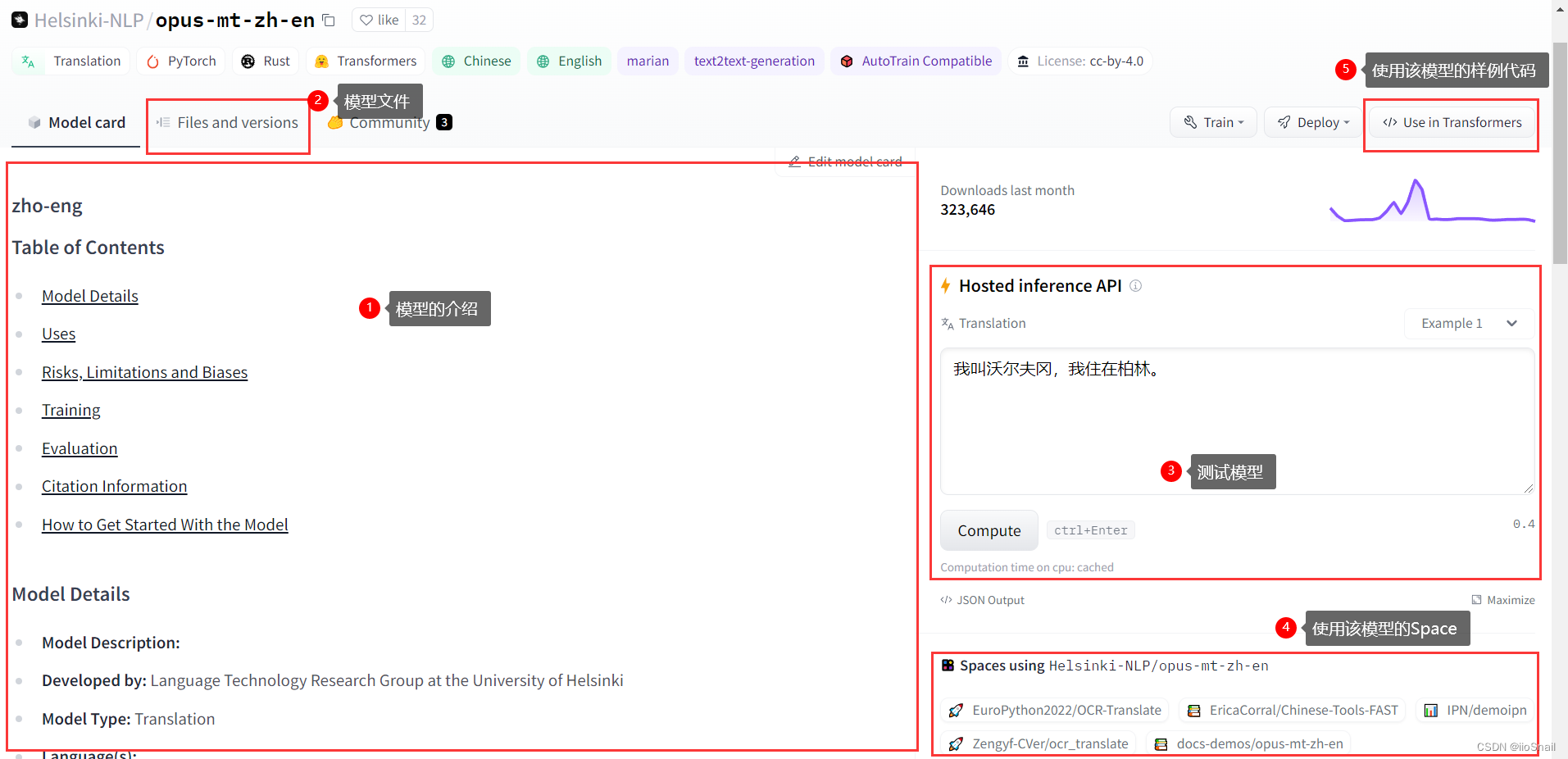Jump to the Training section

71,411
